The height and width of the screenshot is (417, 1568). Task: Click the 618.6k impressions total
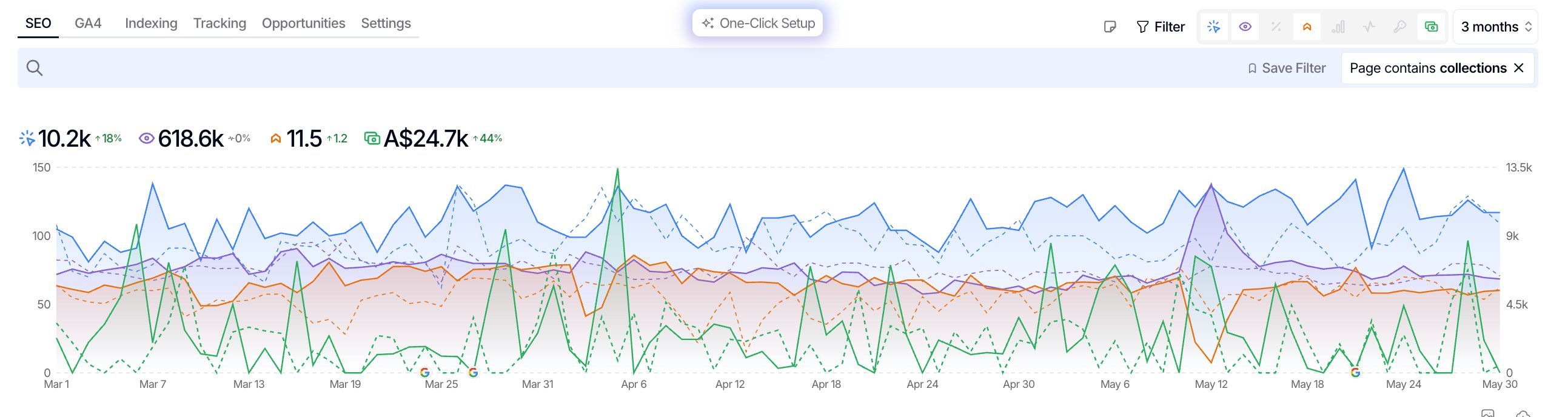coord(190,139)
